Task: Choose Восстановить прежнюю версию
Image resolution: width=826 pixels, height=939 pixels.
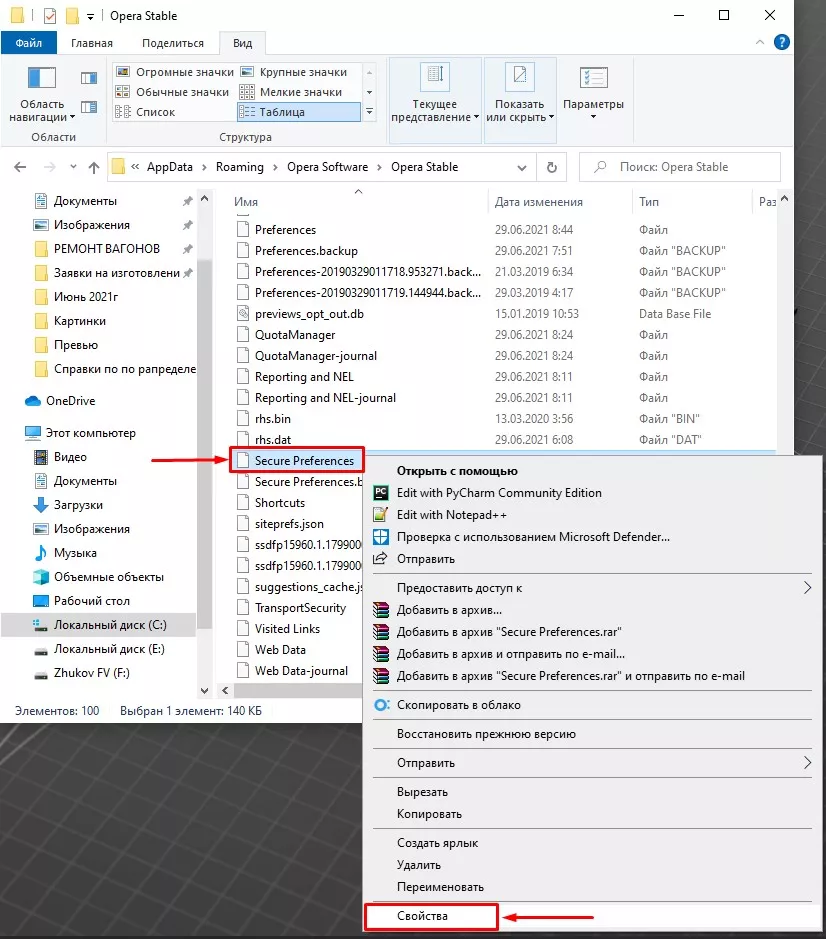Action: 486,734
